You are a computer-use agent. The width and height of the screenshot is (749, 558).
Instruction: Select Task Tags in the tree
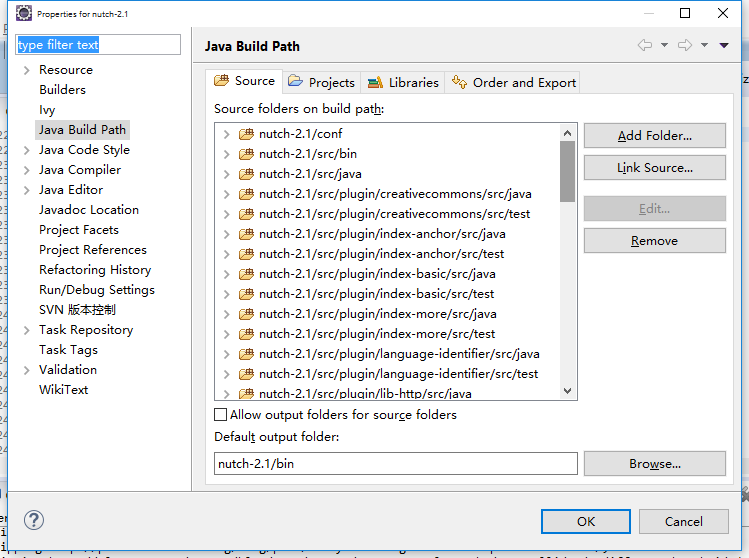(68, 350)
